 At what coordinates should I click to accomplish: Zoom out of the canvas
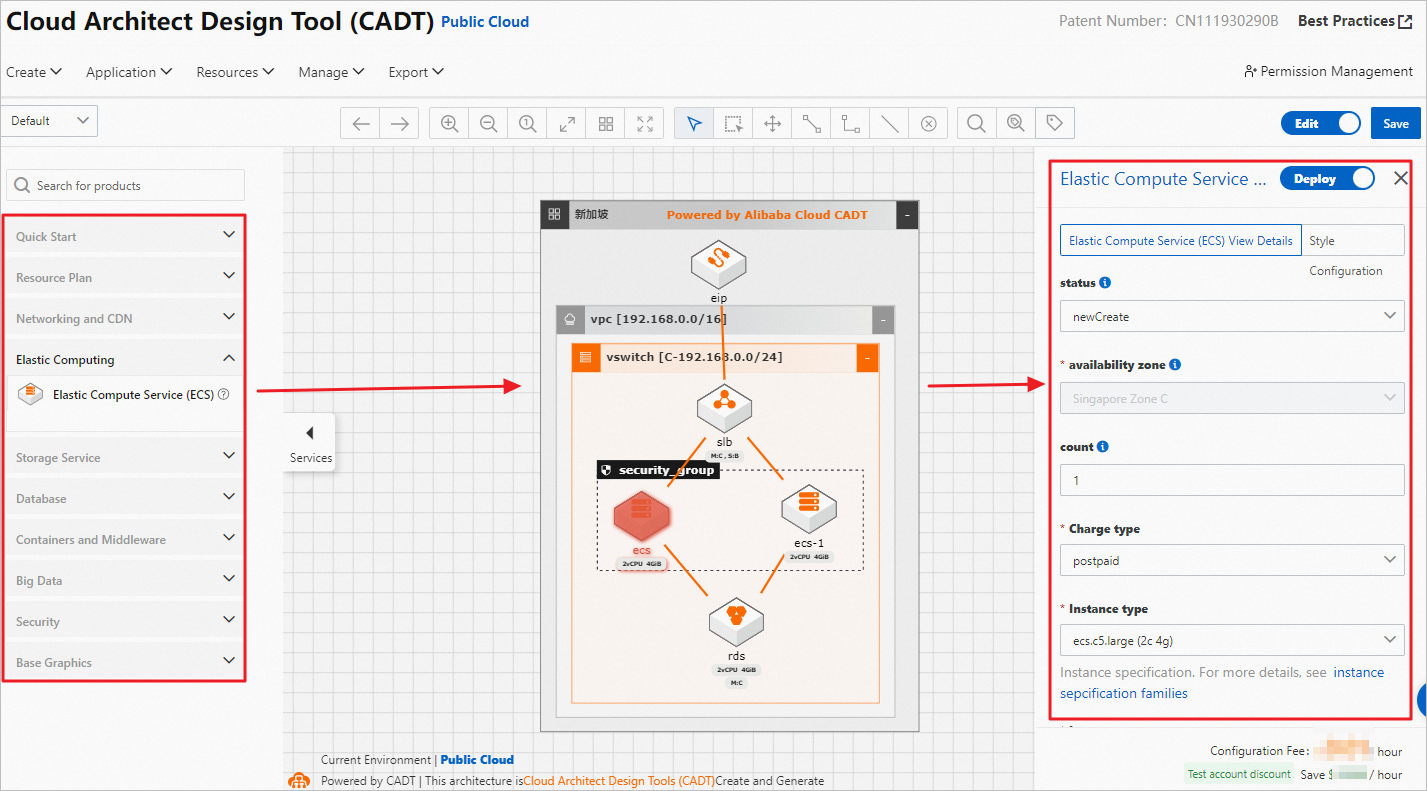[488, 124]
